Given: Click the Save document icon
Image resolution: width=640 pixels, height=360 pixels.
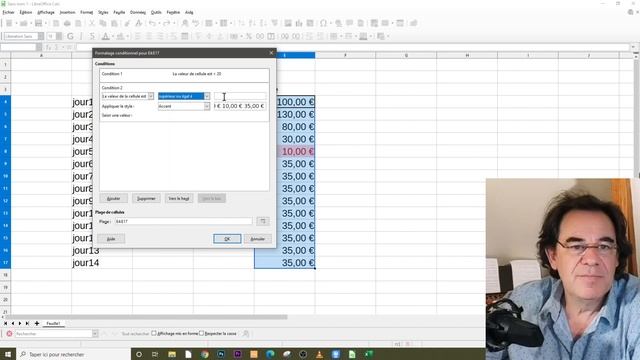Looking at the screenshot, I should coord(38,23).
